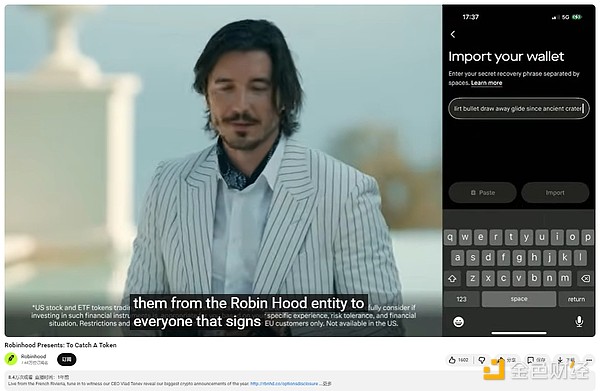
Task: Tap the m key
Action: coord(565,279)
